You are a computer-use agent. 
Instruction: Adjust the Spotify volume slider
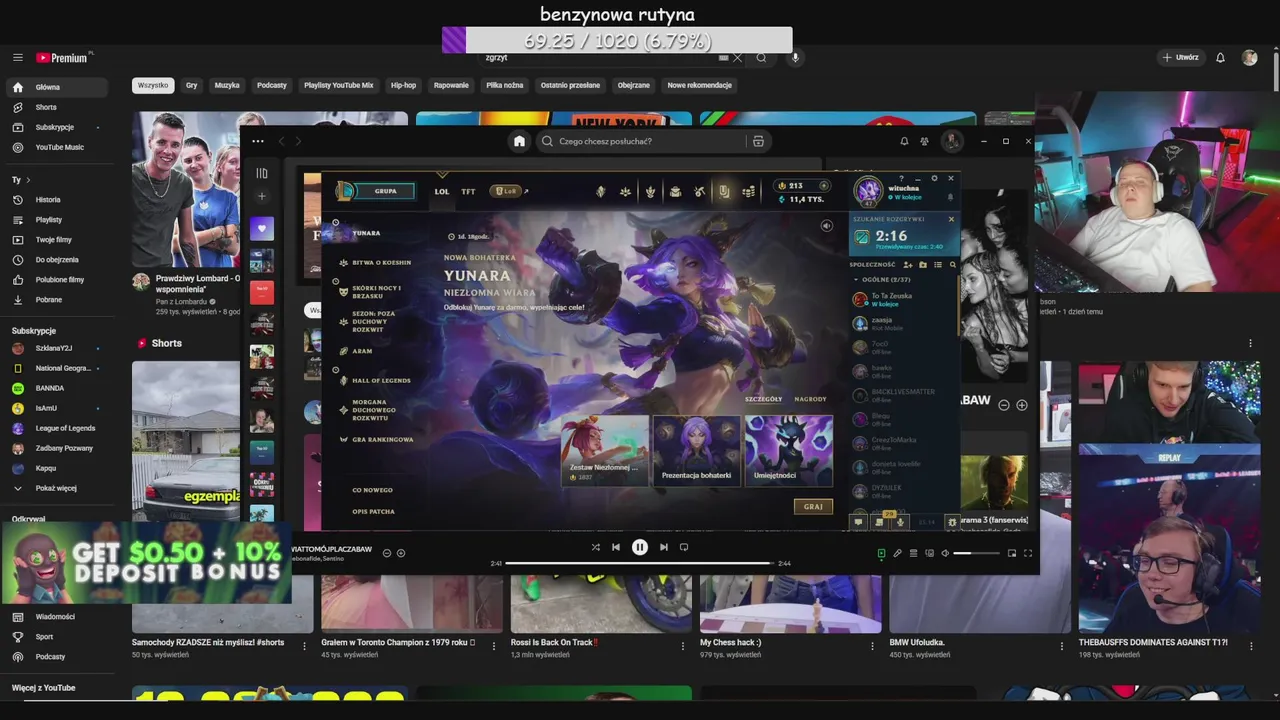[x=977, y=553]
